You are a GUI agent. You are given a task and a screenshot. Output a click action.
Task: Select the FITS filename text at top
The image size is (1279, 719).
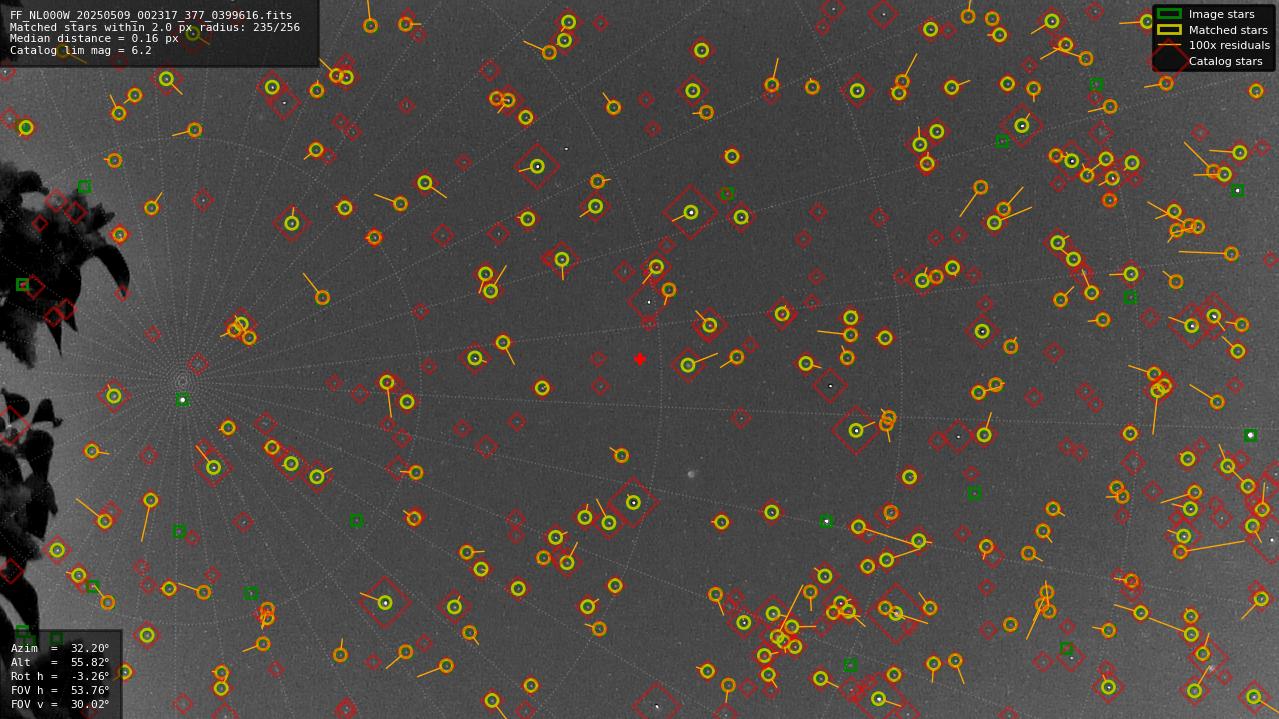[x=151, y=16]
